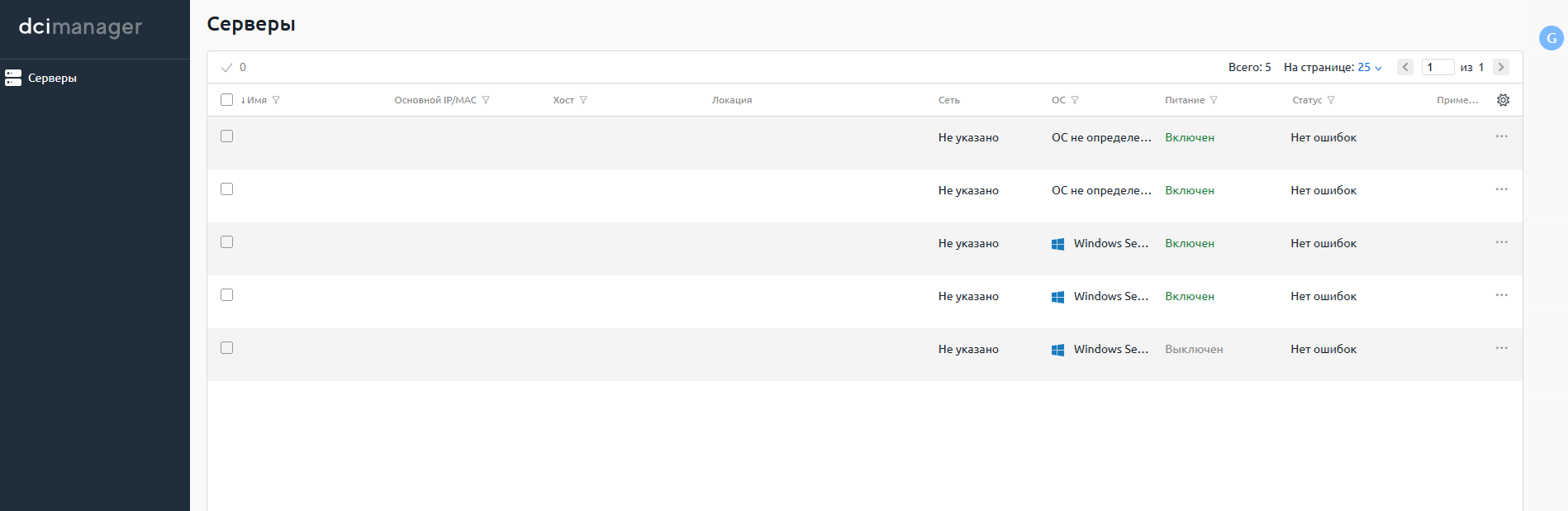1568x511 pixels.
Task: Click Windows Se… text in the Выключен row
Action: tap(1111, 350)
